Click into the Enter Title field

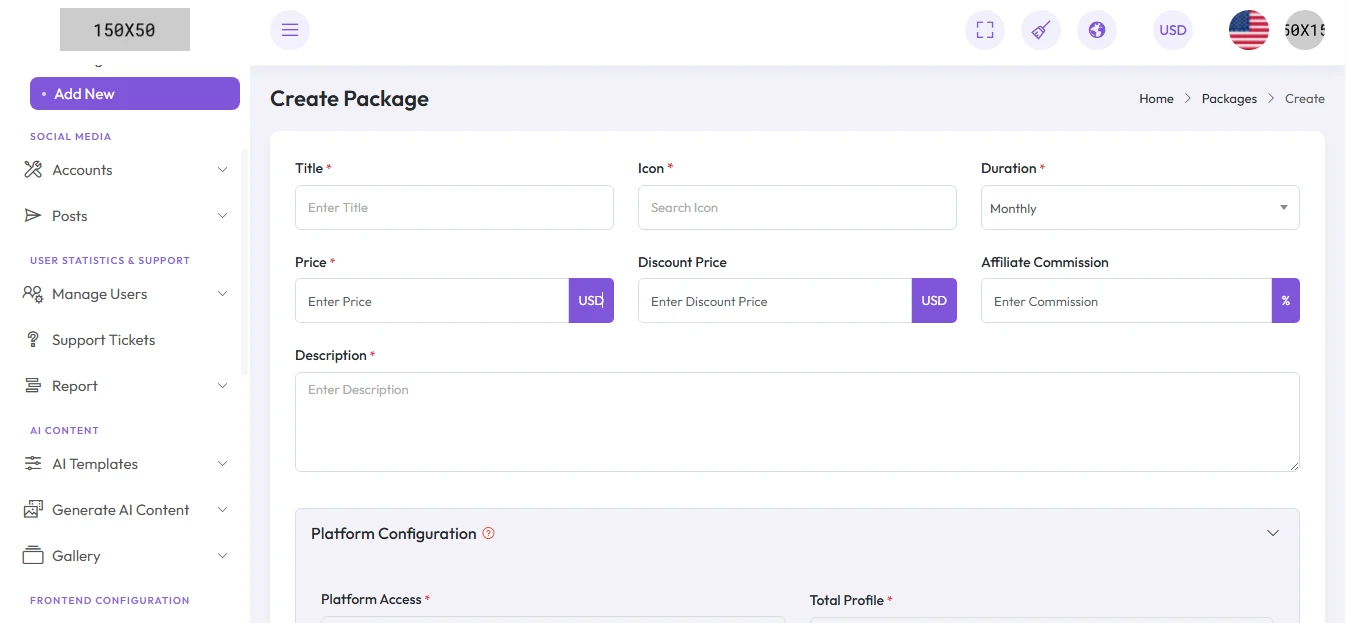click(454, 208)
